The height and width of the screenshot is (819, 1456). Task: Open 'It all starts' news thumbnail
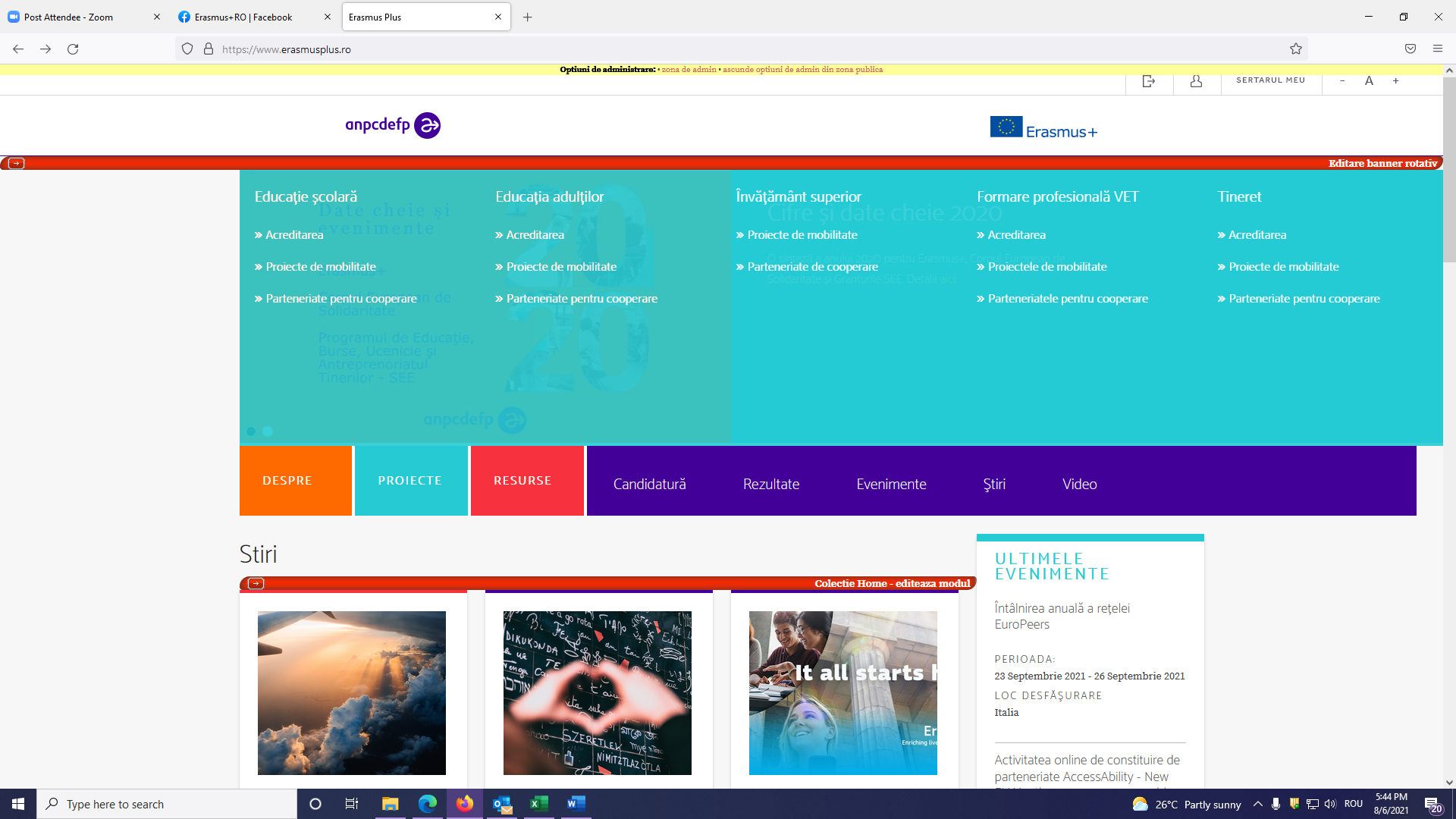pos(843,693)
